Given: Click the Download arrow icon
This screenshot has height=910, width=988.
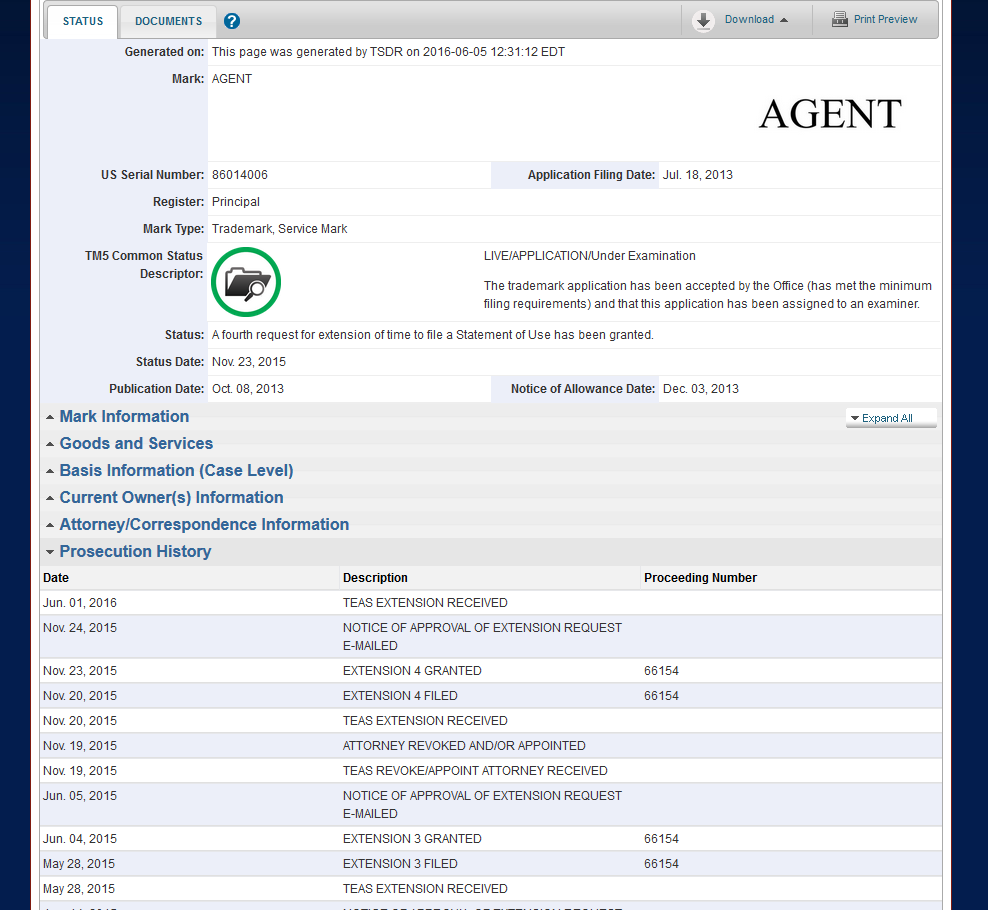Looking at the screenshot, I should (x=704, y=20).
